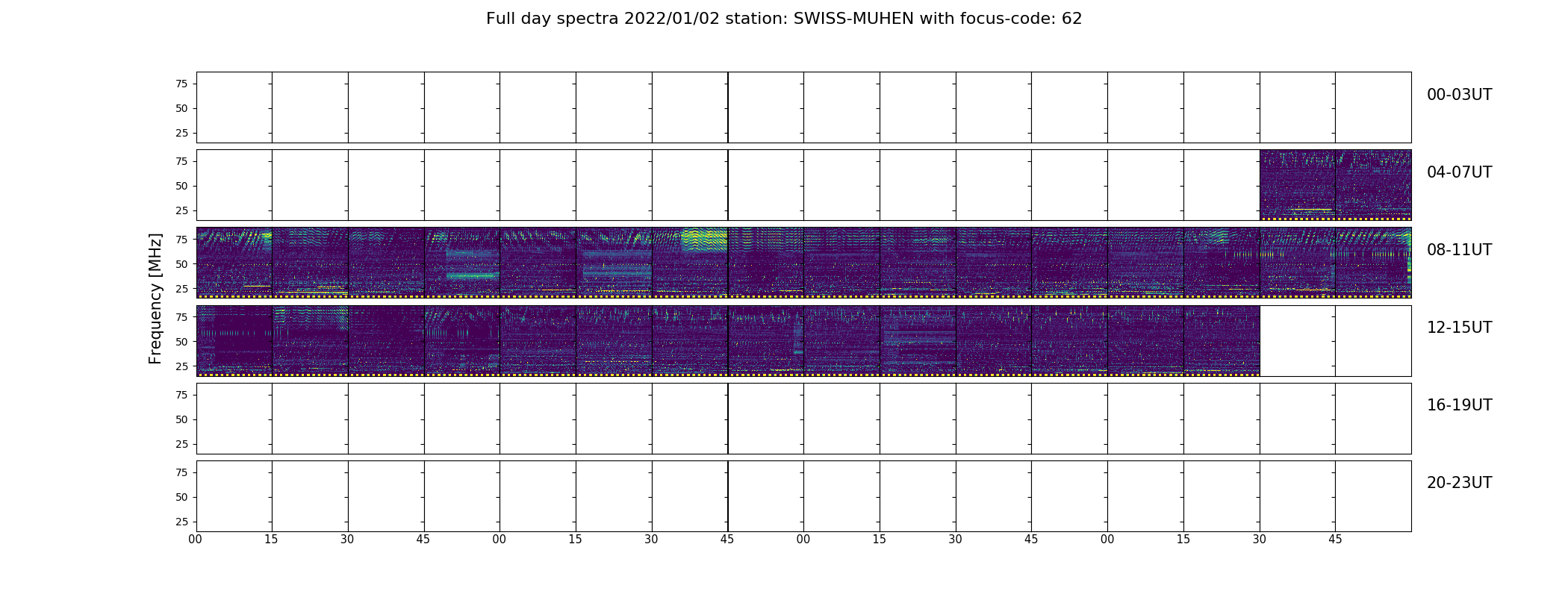Screen dimensions: 1568x597
Task: Click the rightmost "45" x-axis tick label
Action: coord(1335,540)
